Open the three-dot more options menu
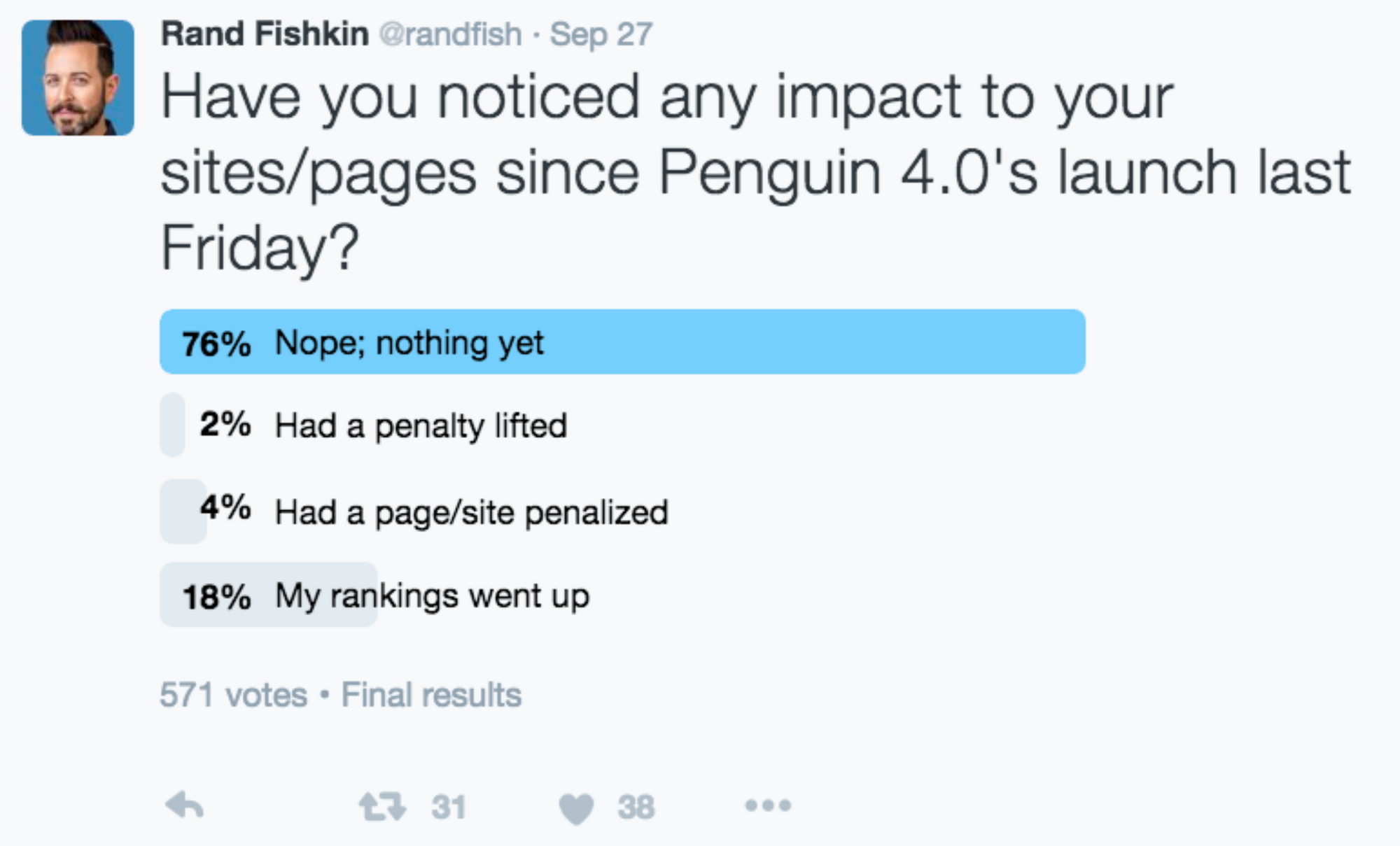 pyautogui.click(x=768, y=806)
